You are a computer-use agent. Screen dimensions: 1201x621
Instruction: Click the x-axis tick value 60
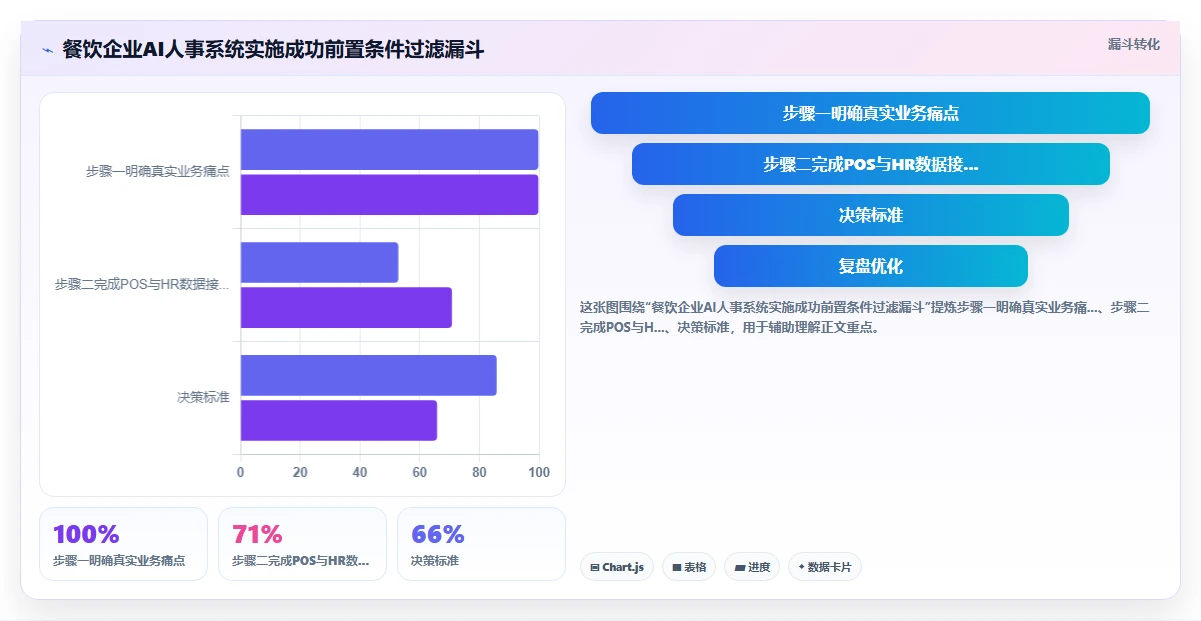click(x=419, y=473)
